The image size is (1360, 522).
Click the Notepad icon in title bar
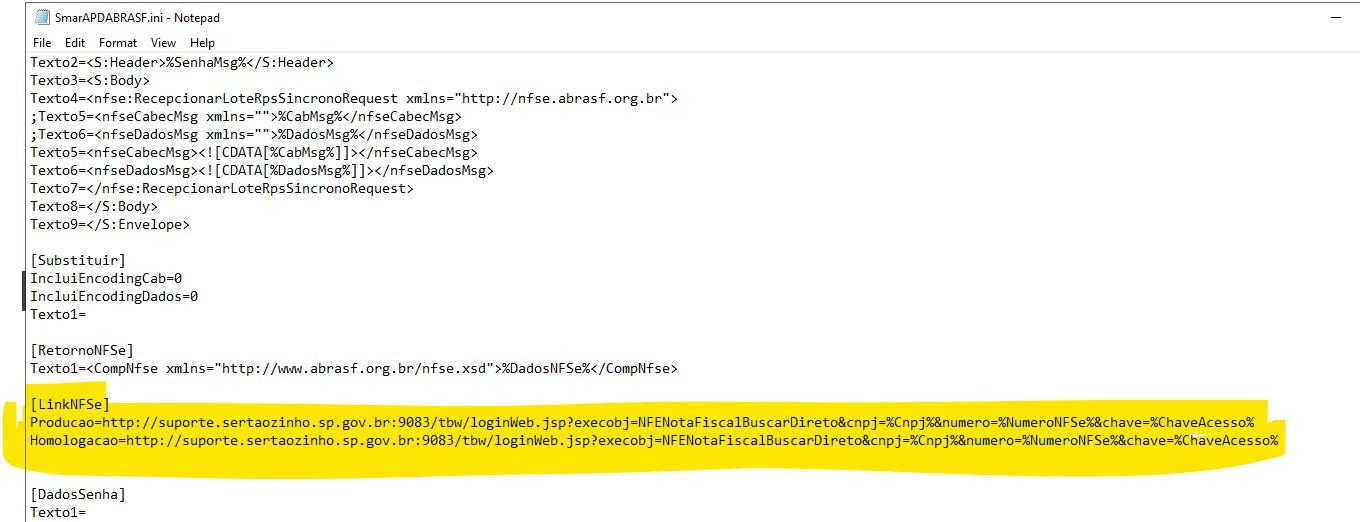43,17
